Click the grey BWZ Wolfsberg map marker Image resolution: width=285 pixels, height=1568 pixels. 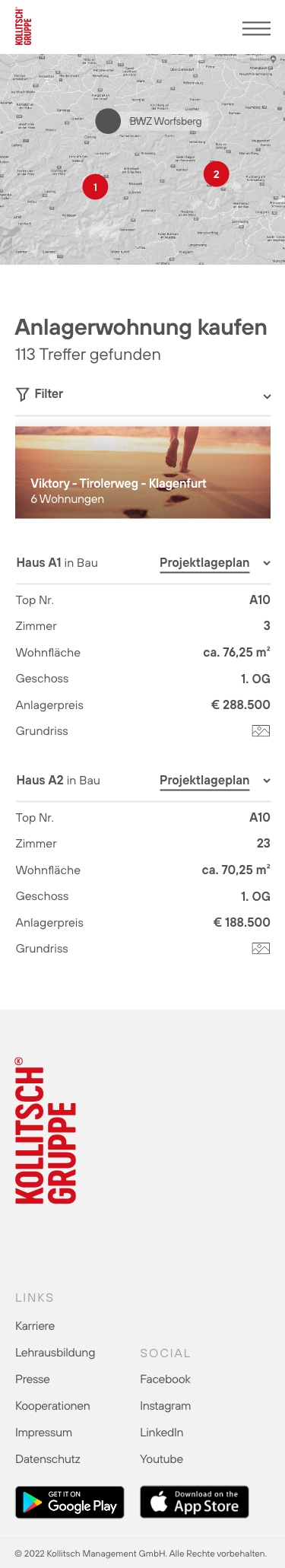pos(108,121)
